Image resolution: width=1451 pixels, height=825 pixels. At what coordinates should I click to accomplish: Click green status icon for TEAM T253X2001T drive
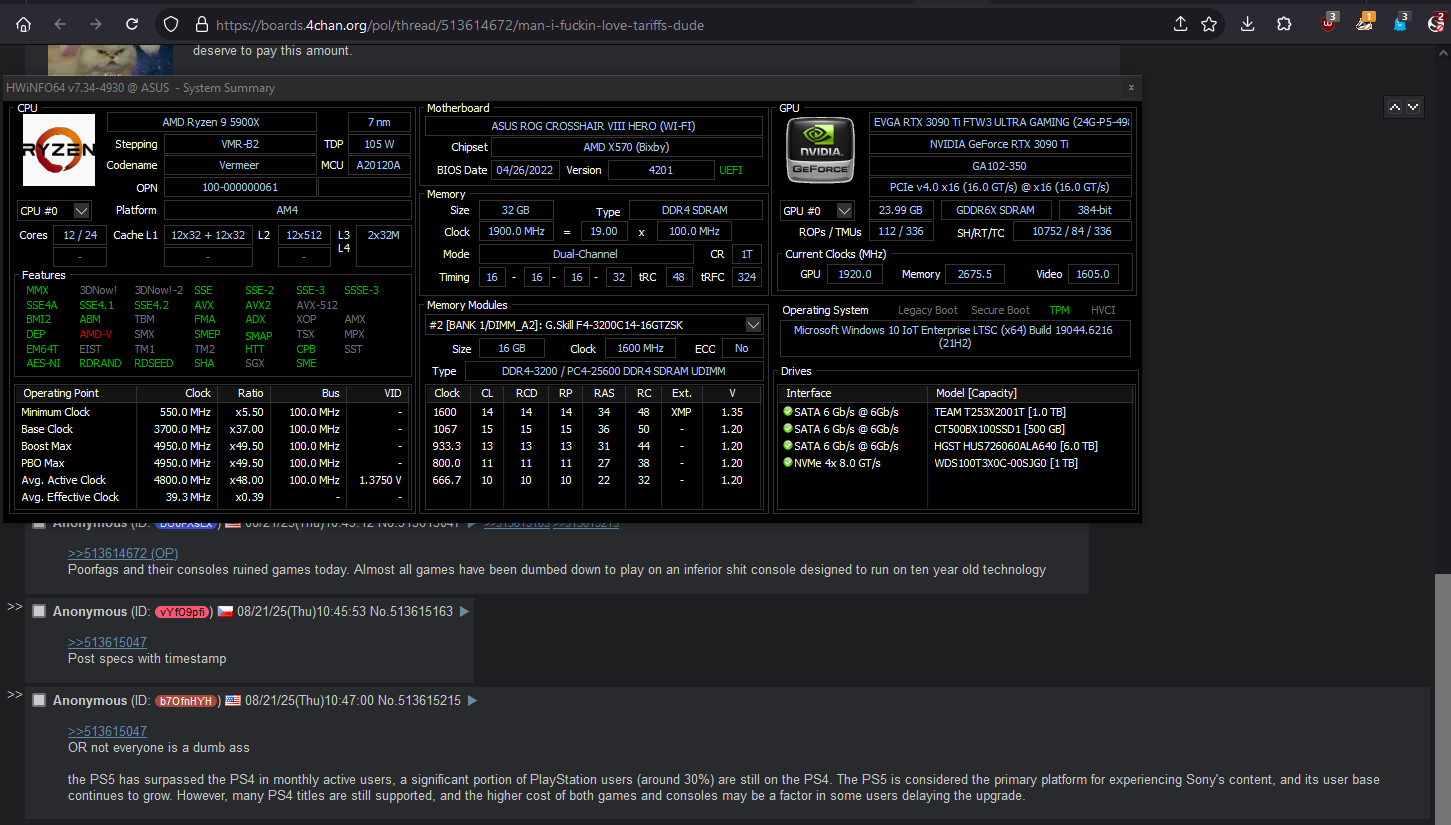788,412
